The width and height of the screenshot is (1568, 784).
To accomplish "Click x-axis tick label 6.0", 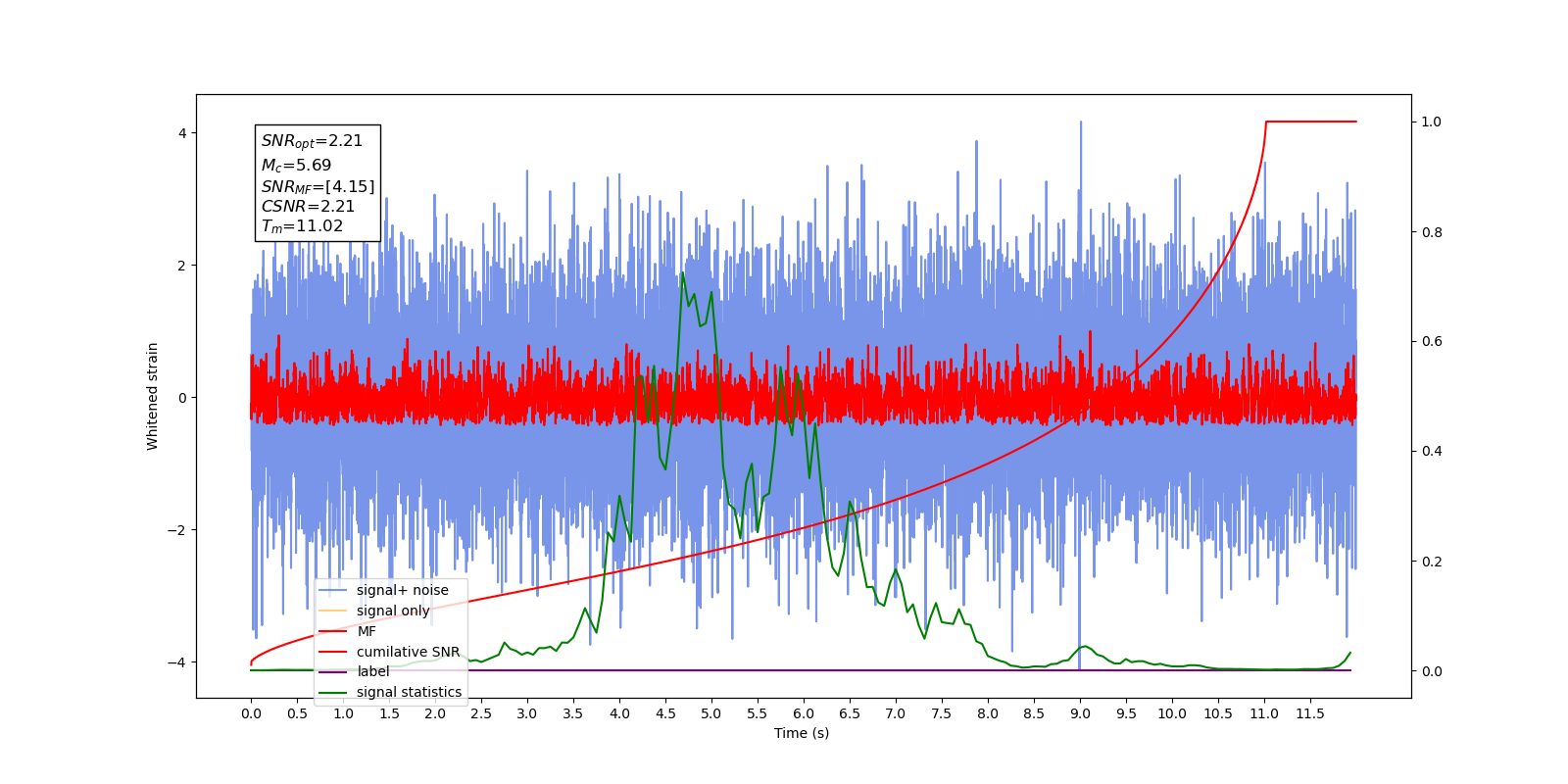I will (x=804, y=713).
